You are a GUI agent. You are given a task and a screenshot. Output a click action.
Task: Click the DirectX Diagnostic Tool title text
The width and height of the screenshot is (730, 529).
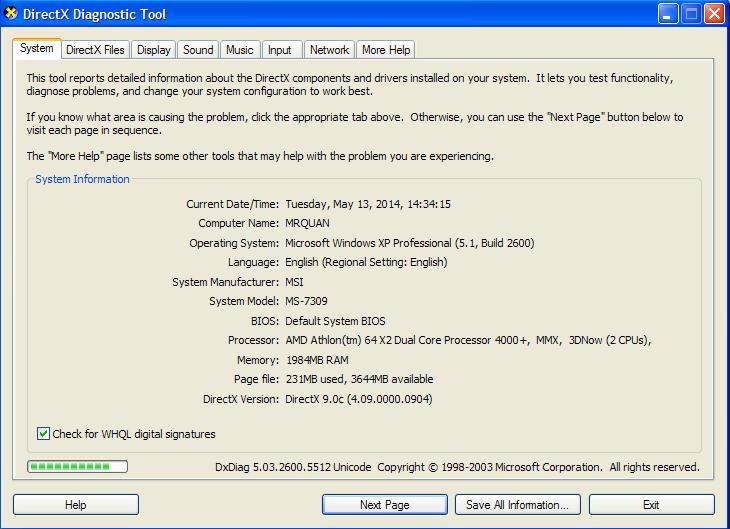[x=95, y=14]
